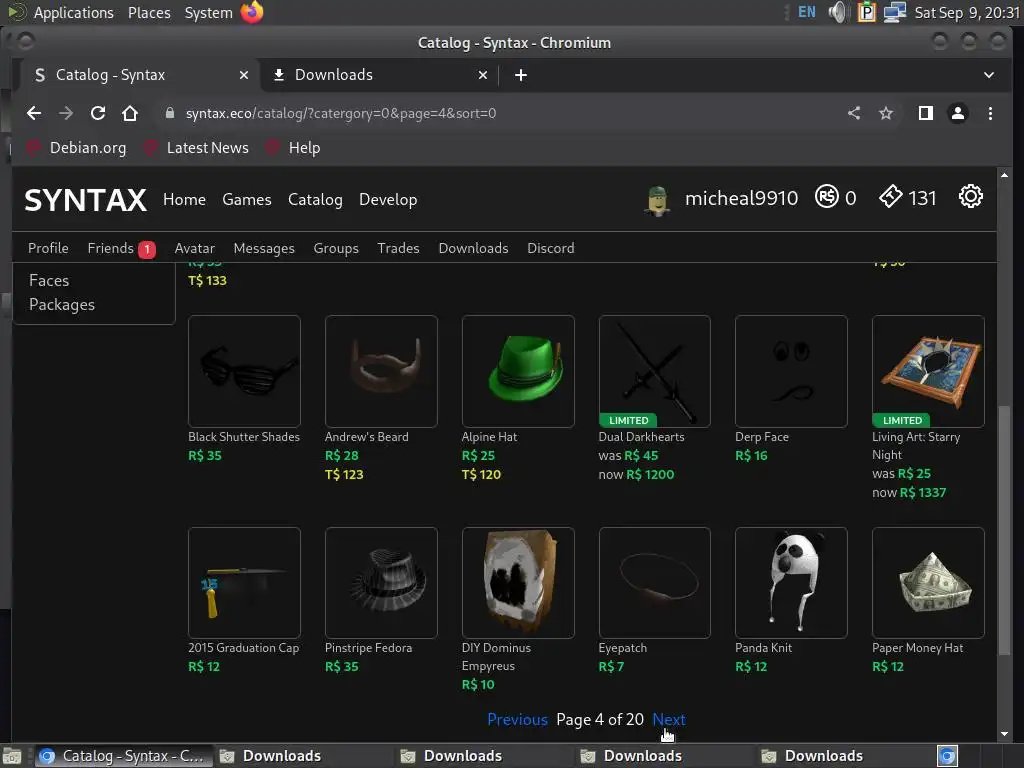Open the DIY Dominus Empyreus thumbnail
This screenshot has width=1024, height=768.
click(518, 583)
